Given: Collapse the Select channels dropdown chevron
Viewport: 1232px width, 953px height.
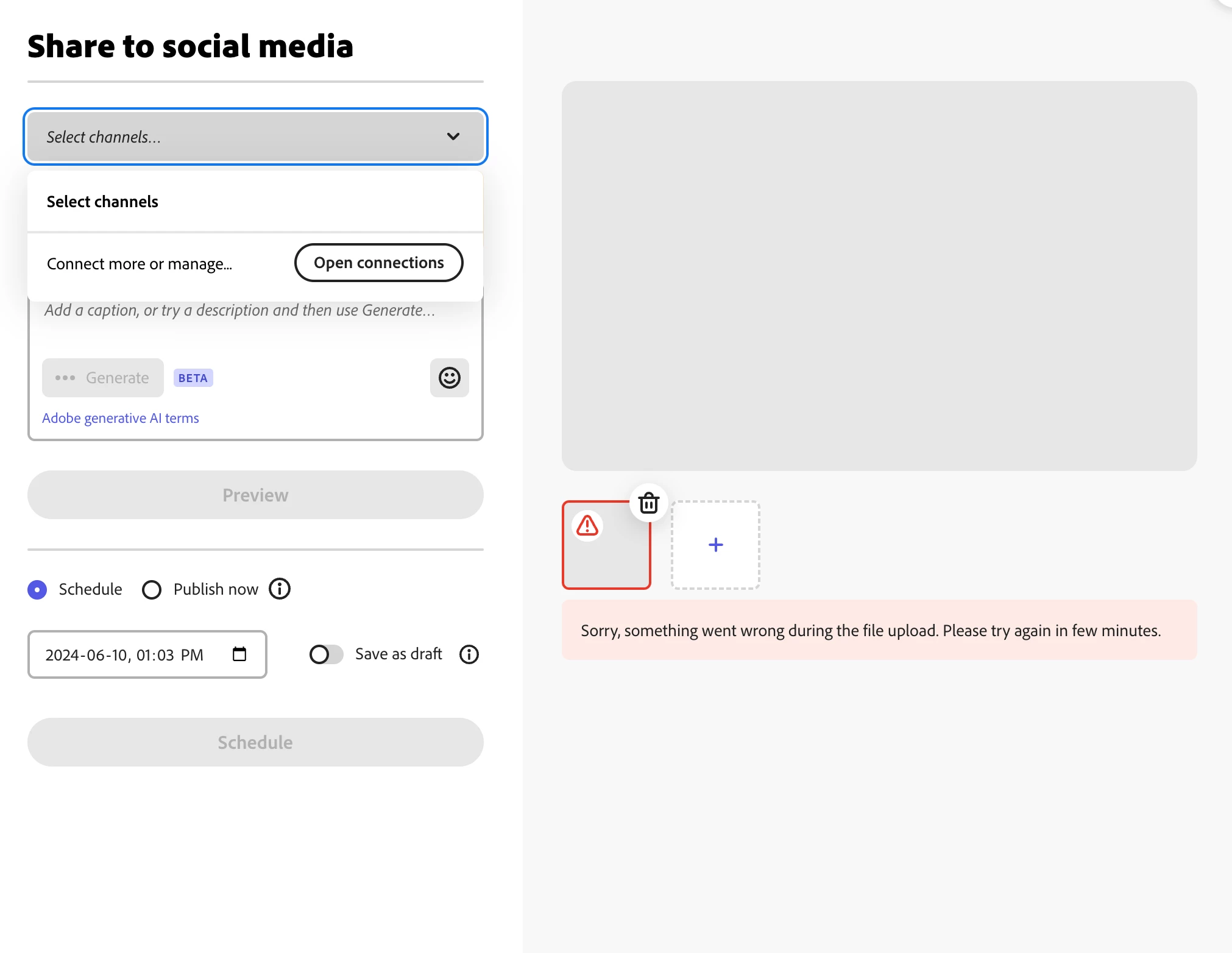Looking at the screenshot, I should (453, 136).
